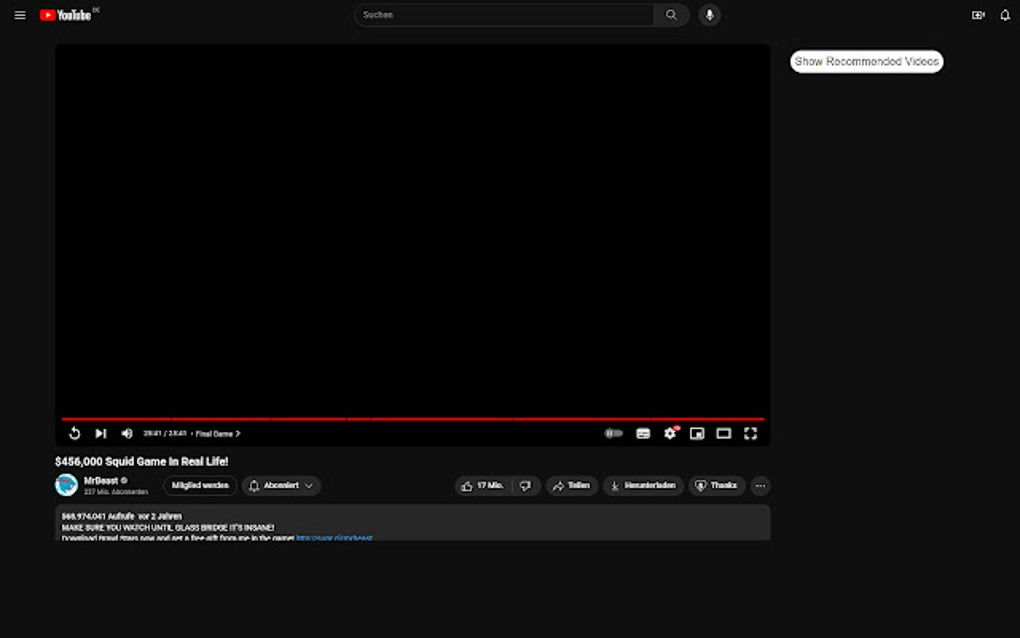
Task: Make the video fullscreen
Action: tap(751, 433)
